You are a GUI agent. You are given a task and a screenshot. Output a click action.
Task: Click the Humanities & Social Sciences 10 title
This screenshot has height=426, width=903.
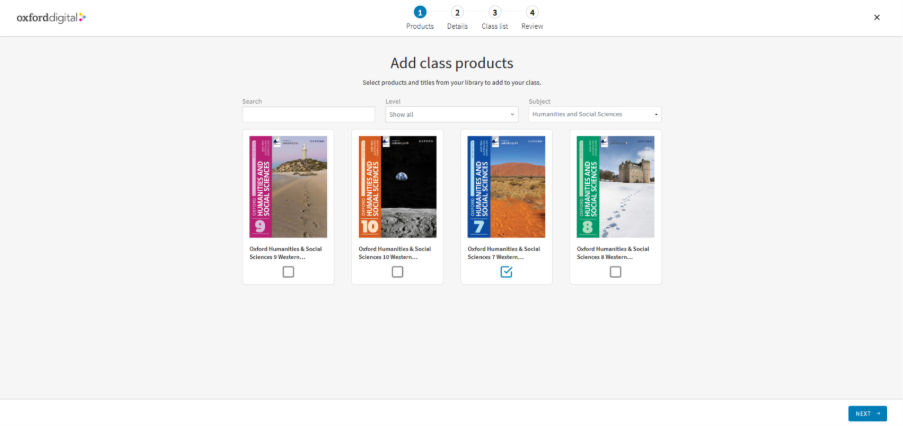pyautogui.click(x=395, y=252)
